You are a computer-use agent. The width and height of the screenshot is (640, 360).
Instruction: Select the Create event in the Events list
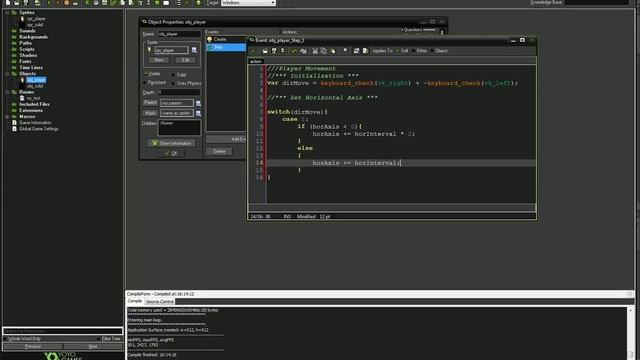pos(226,39)
